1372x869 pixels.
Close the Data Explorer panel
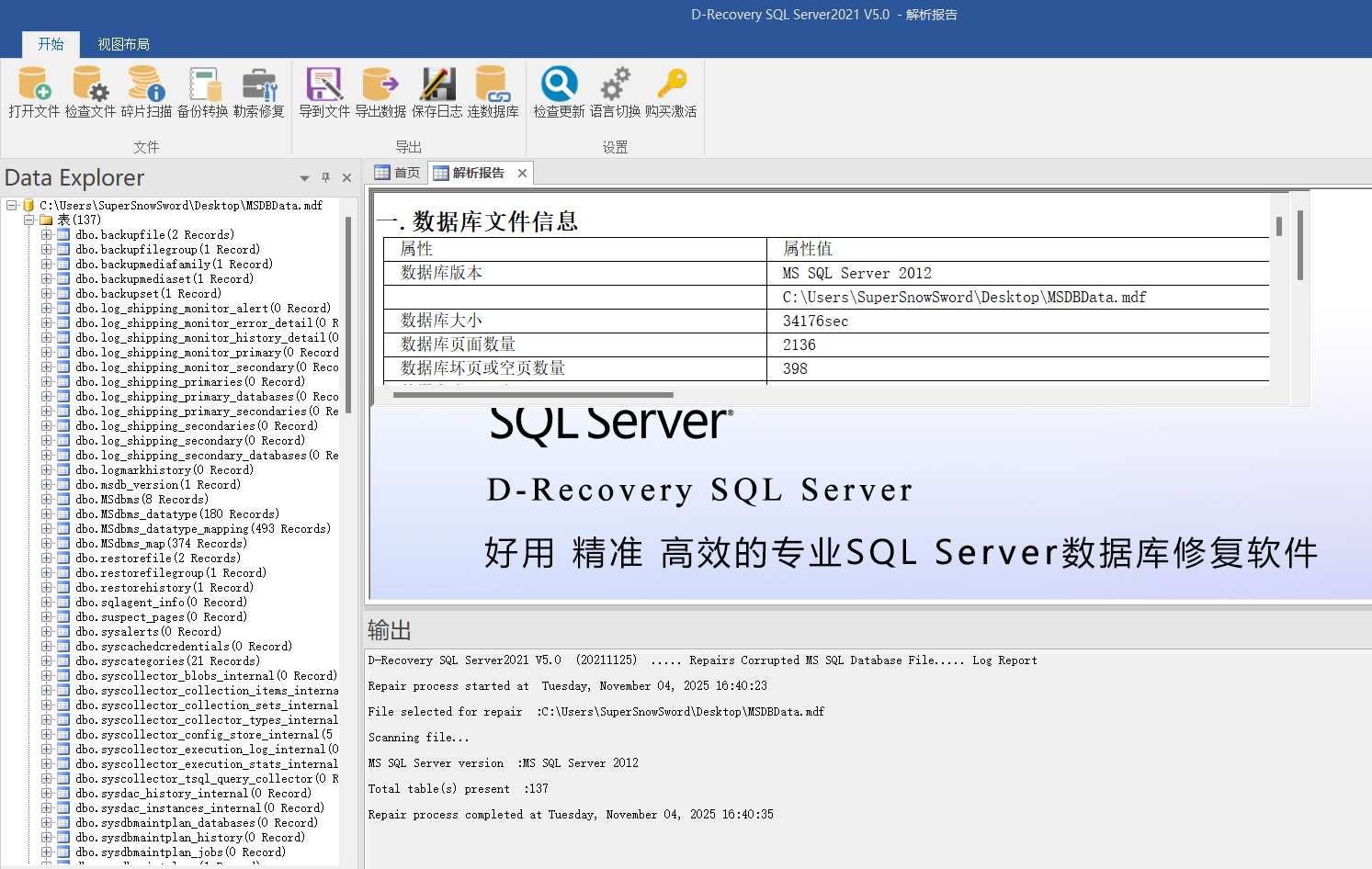point(346,177)
